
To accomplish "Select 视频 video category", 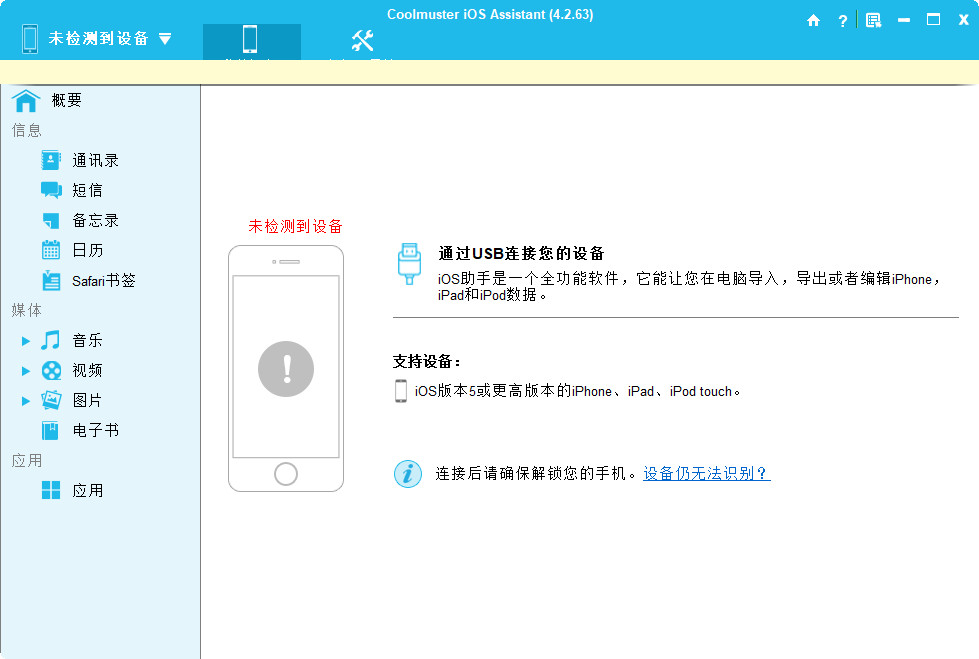I will 87,370.
